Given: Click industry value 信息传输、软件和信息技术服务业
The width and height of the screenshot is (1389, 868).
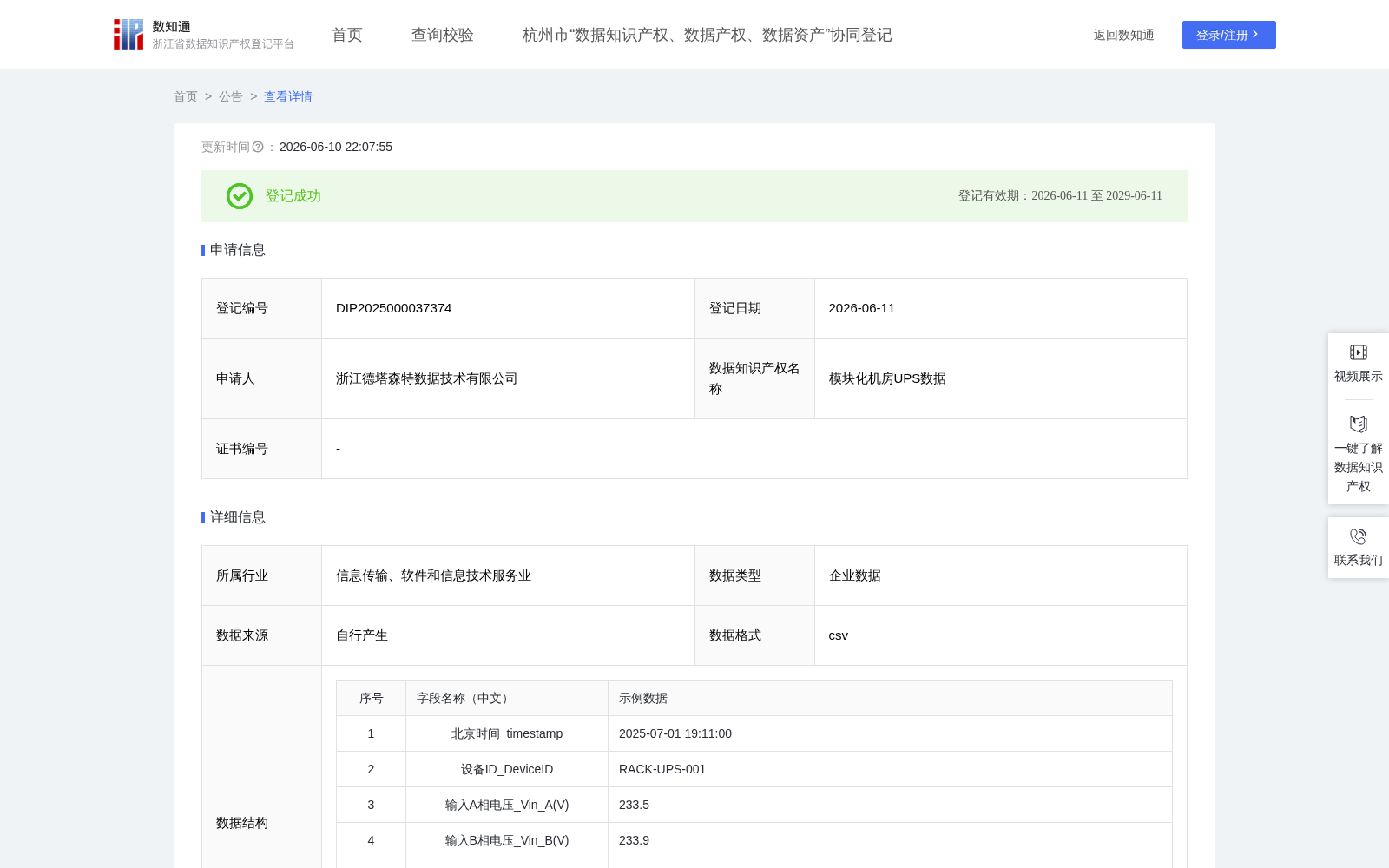Looking at the screenshot, I should (433, 575).
